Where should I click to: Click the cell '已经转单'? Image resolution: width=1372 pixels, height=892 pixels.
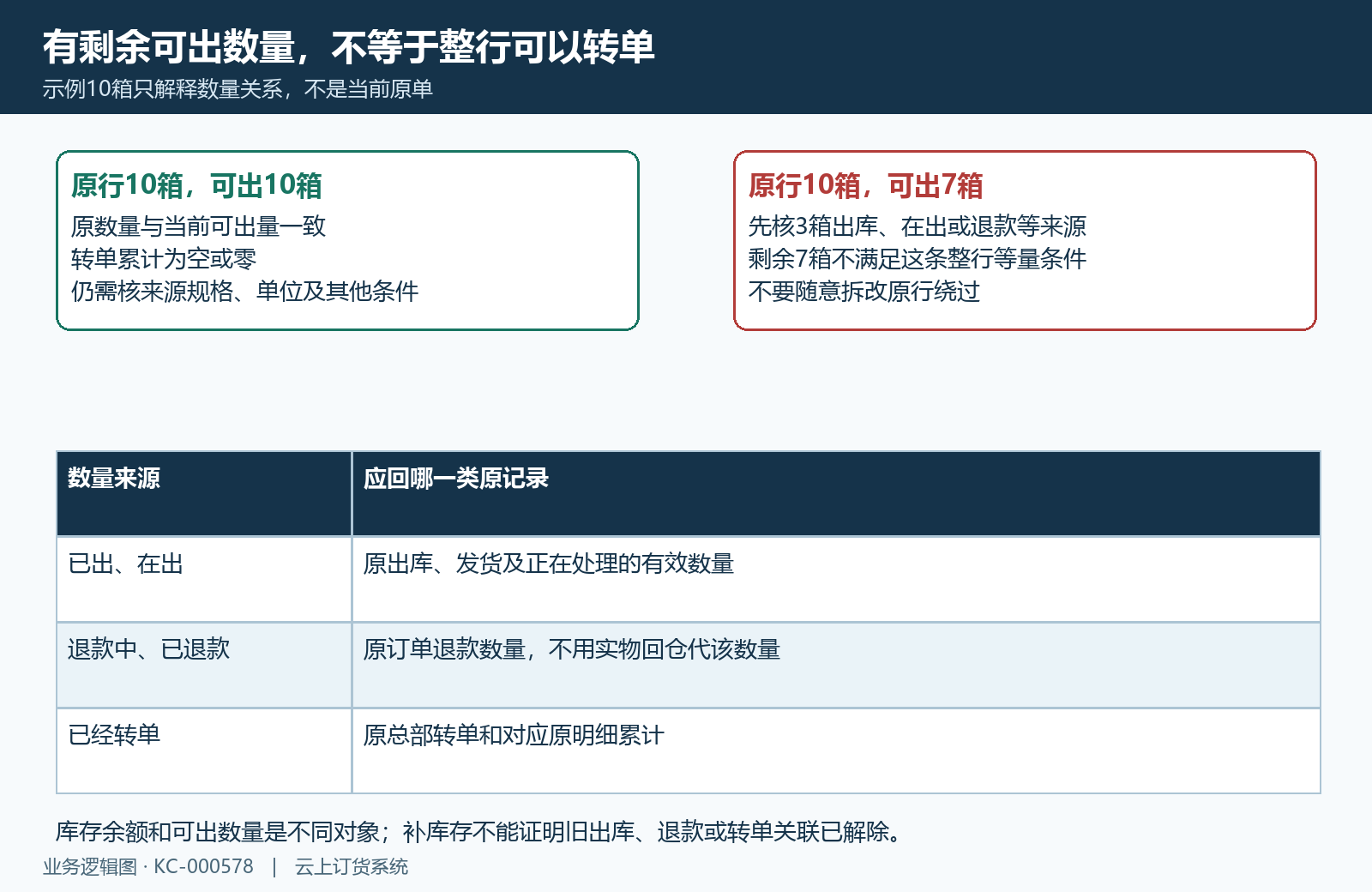[204, 751]
